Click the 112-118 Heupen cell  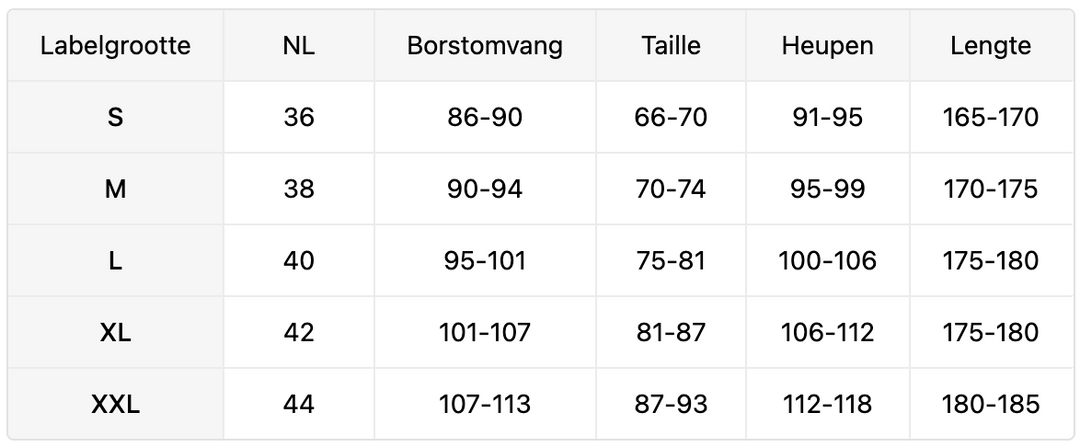click(827, 404)
